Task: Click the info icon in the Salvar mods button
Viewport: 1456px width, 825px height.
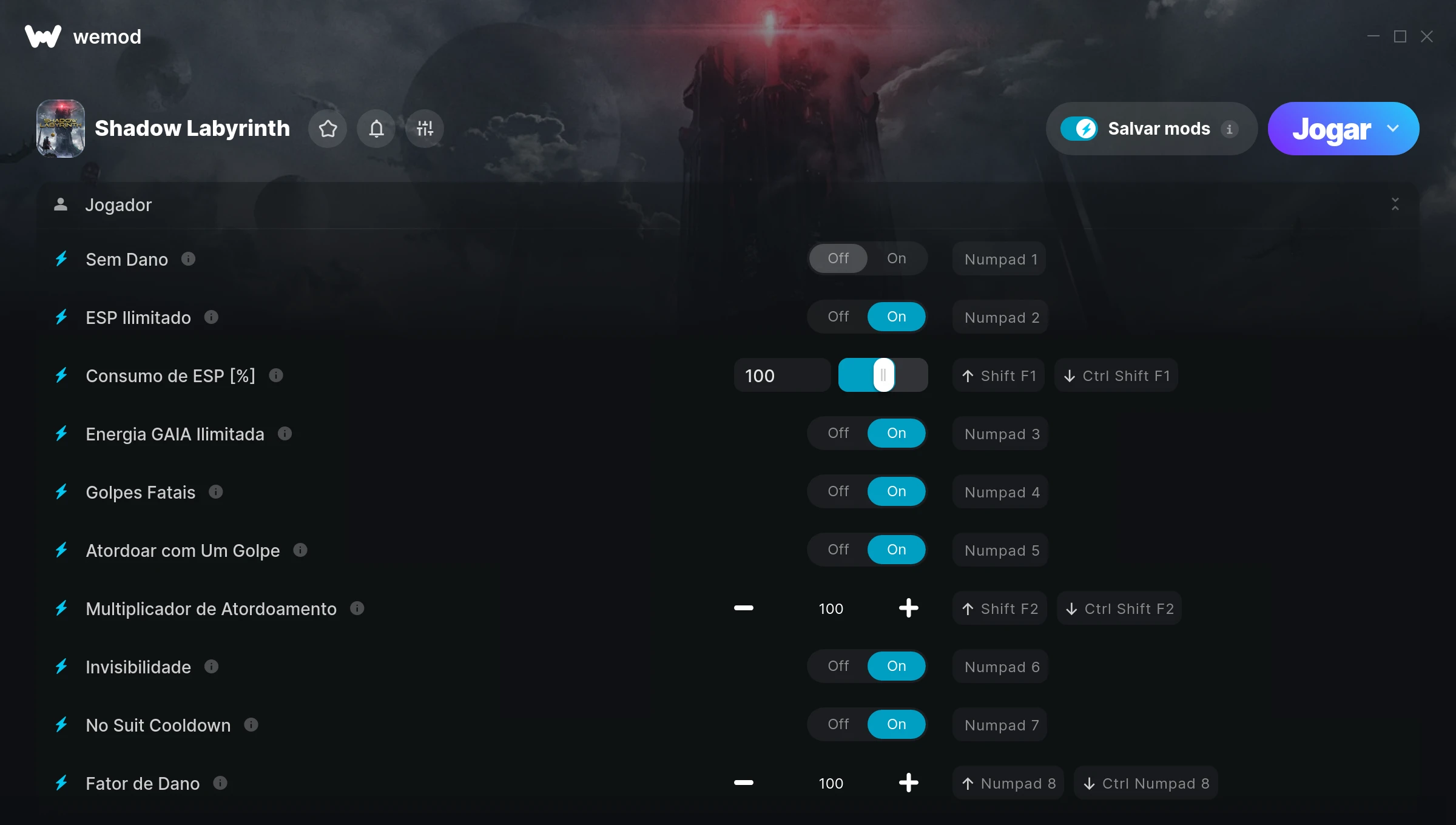Action: 1230,129
